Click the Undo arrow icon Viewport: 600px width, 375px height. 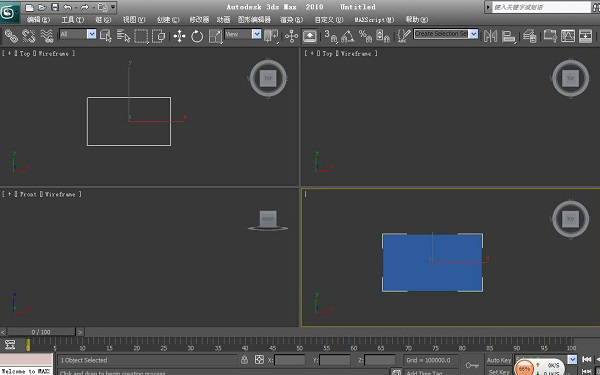pos(67,7)
